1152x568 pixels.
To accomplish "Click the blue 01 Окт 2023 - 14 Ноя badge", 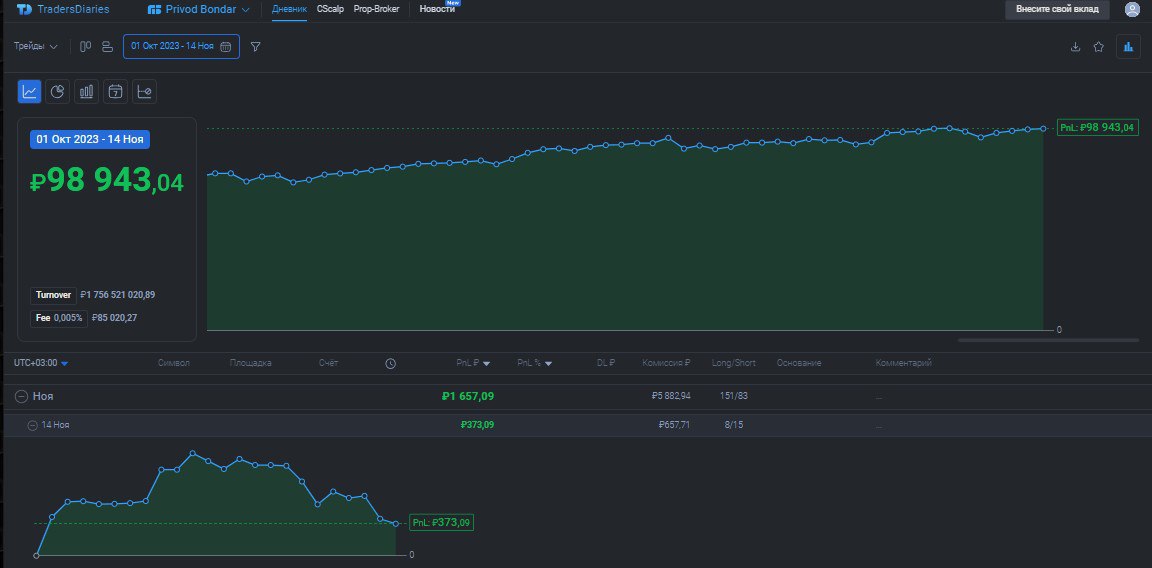I will [x=90, y=139].
